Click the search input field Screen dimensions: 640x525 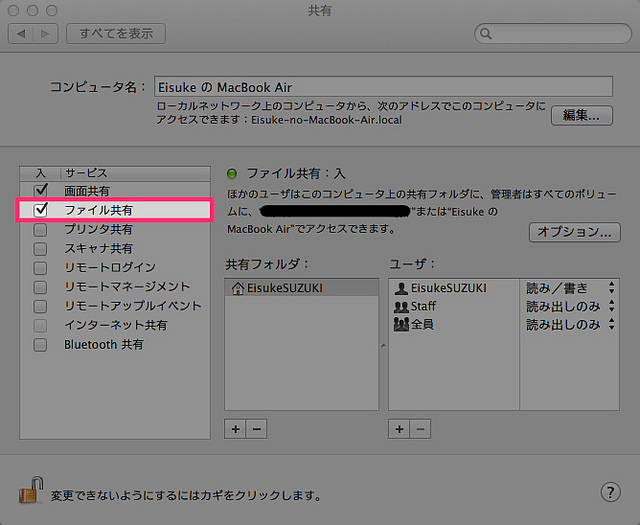pos(553,33)
